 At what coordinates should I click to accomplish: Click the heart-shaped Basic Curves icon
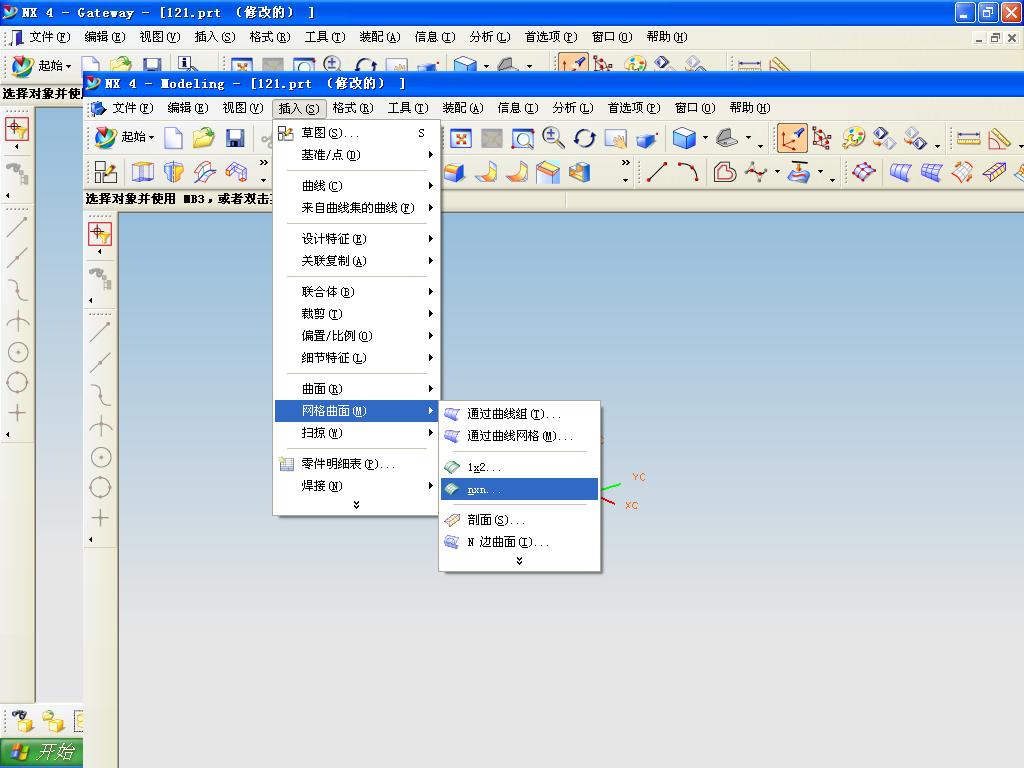coord(725,172)
